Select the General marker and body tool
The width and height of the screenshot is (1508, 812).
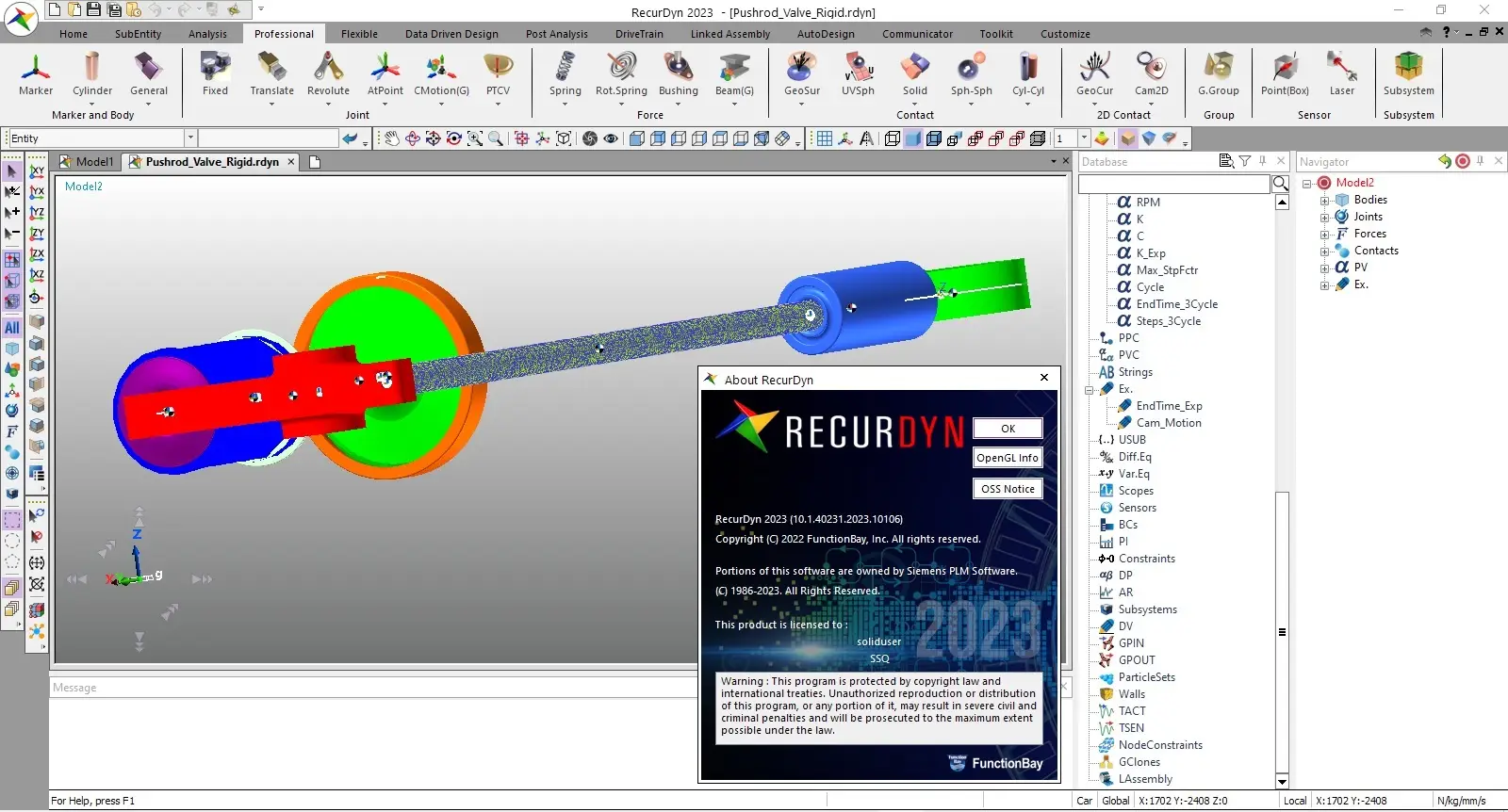click(x=149, y=73)
